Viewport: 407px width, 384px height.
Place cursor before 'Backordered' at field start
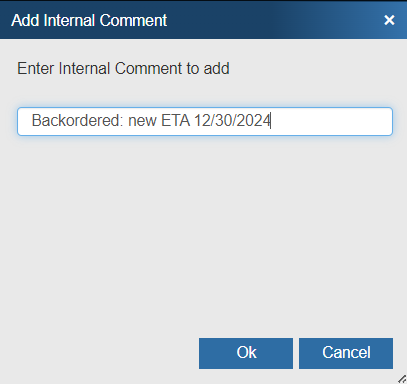point(32,121)
